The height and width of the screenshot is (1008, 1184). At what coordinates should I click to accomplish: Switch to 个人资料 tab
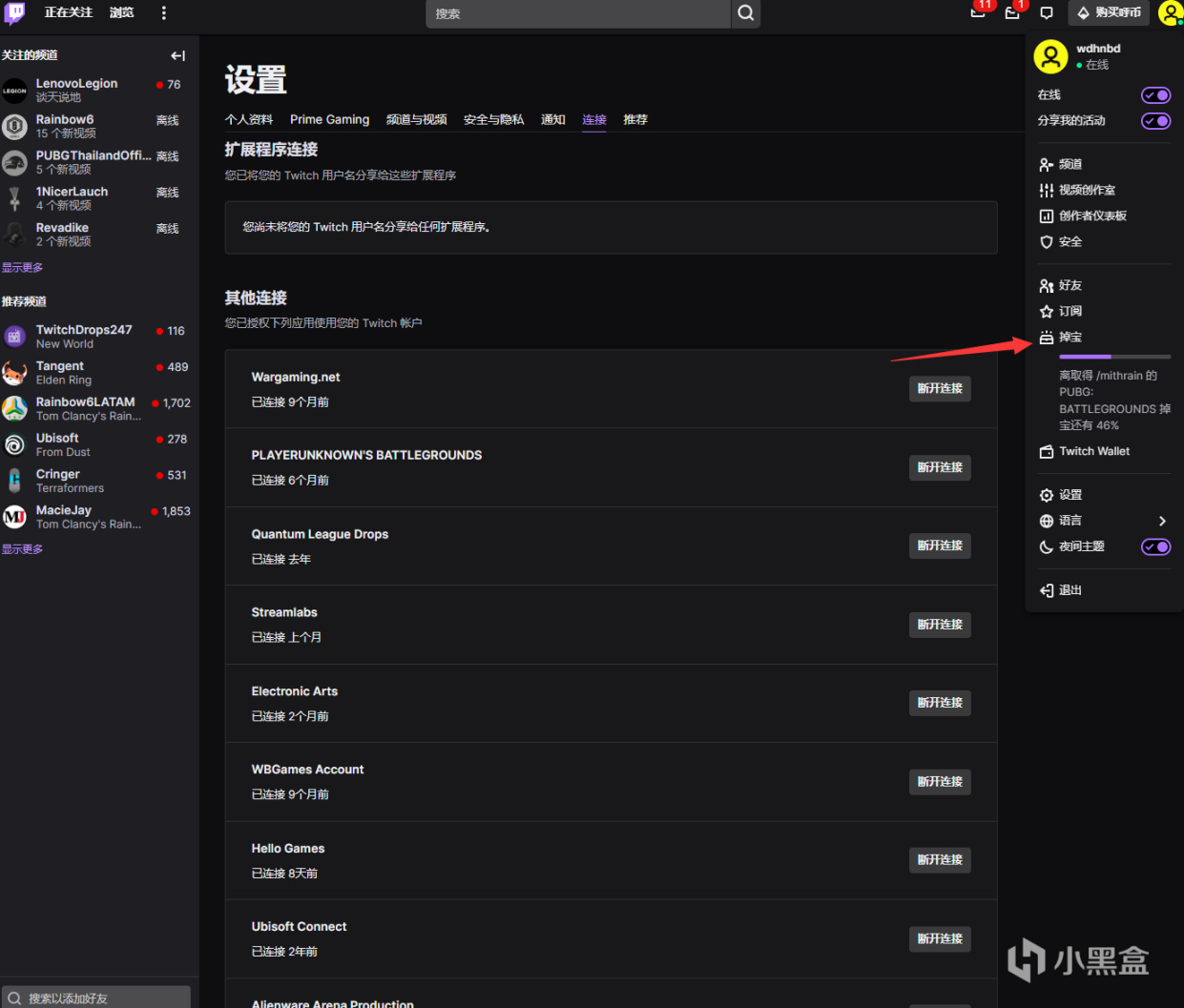pyautogui.click(x=249, y=119)
